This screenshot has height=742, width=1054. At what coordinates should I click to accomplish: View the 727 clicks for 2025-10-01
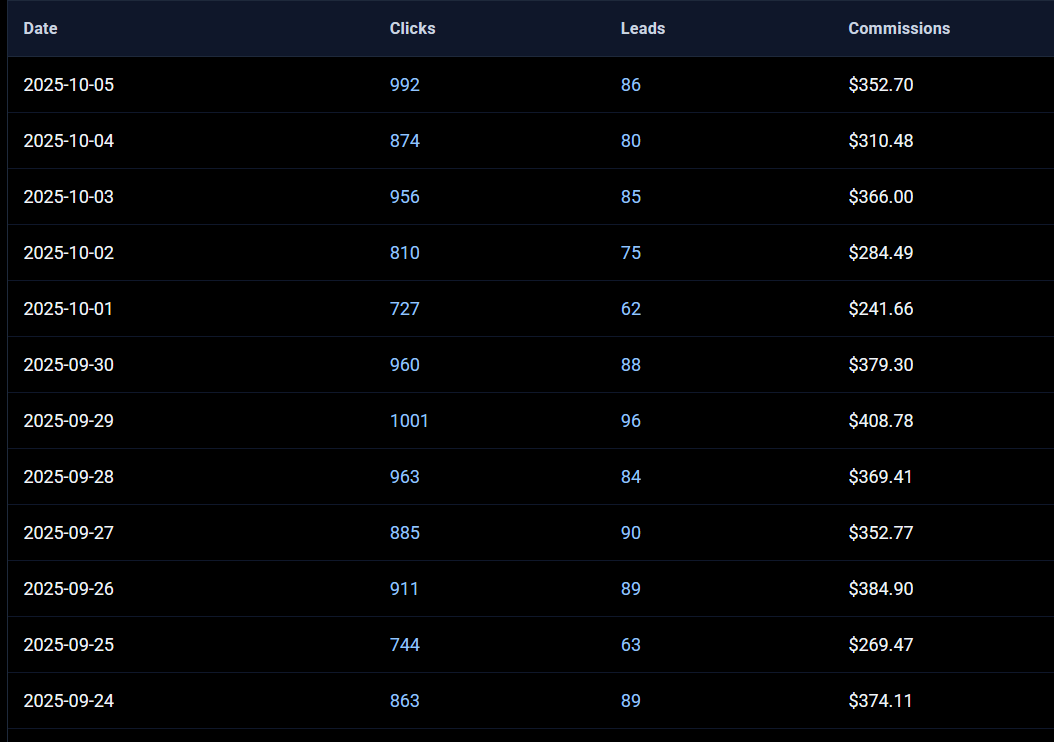(x=405, y=309)
